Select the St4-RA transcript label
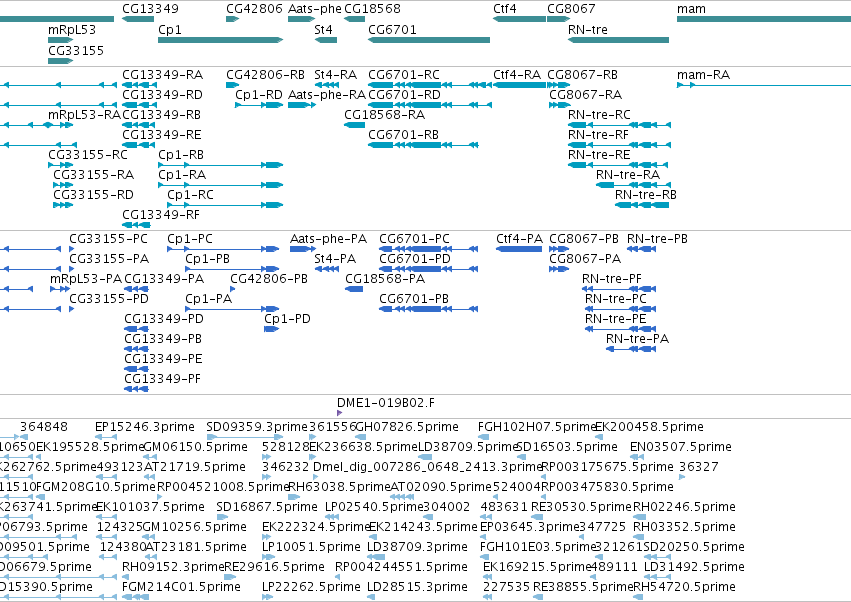Viewport: 851px width, 602px height. pos(336,74)
